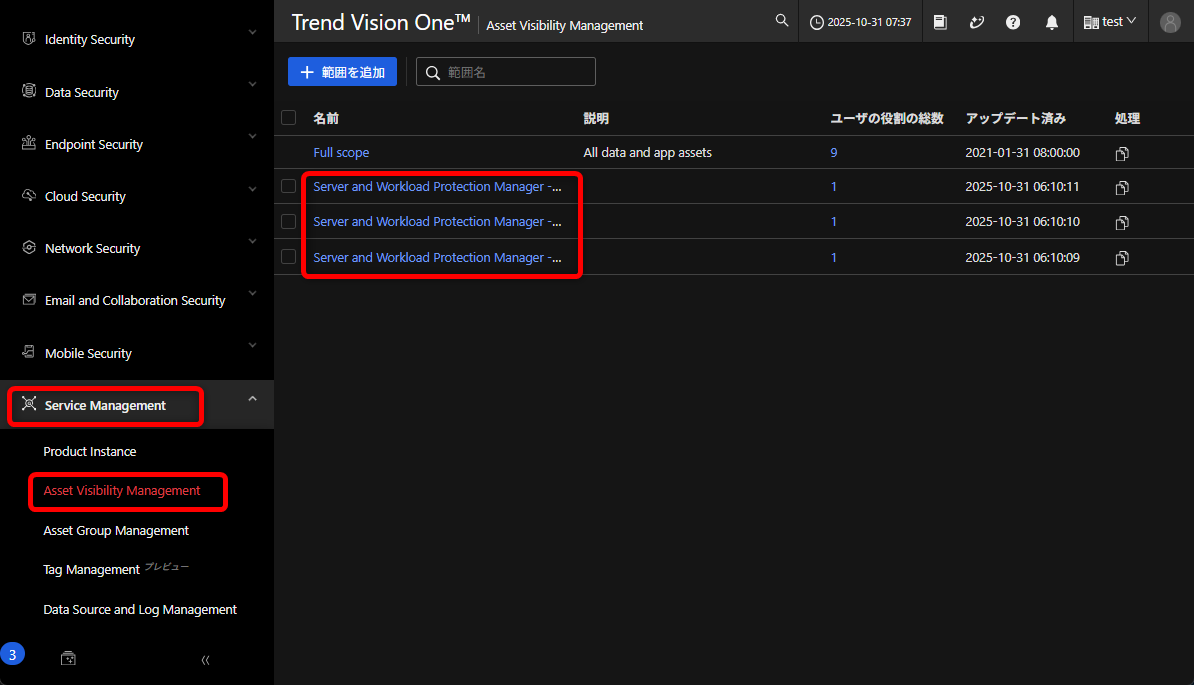
Task: Copy the Full scope row using its action icon
Action: [1122, 154]
